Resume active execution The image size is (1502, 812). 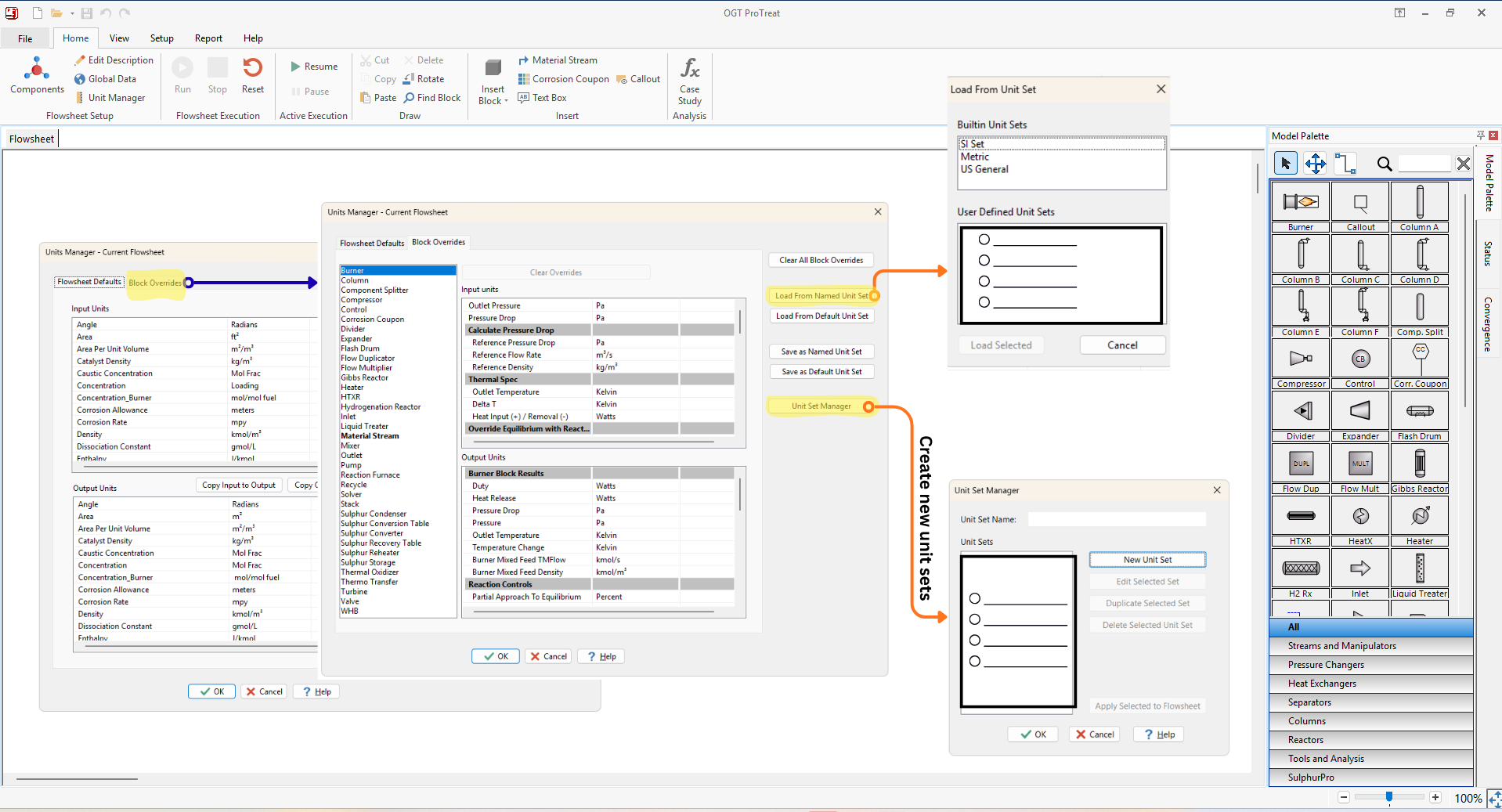[314, 67]
